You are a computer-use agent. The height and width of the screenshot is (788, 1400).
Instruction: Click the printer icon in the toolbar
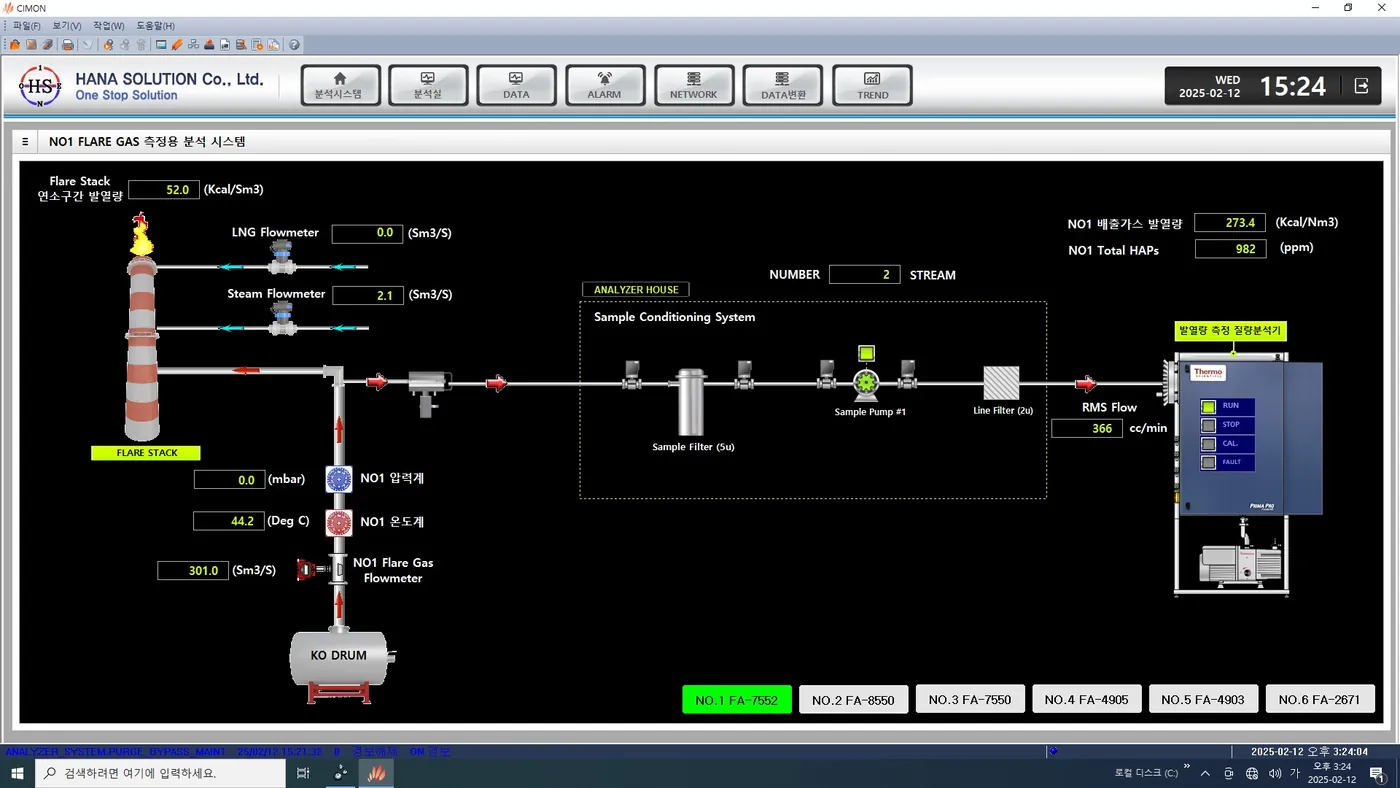(x=68, y=44)
